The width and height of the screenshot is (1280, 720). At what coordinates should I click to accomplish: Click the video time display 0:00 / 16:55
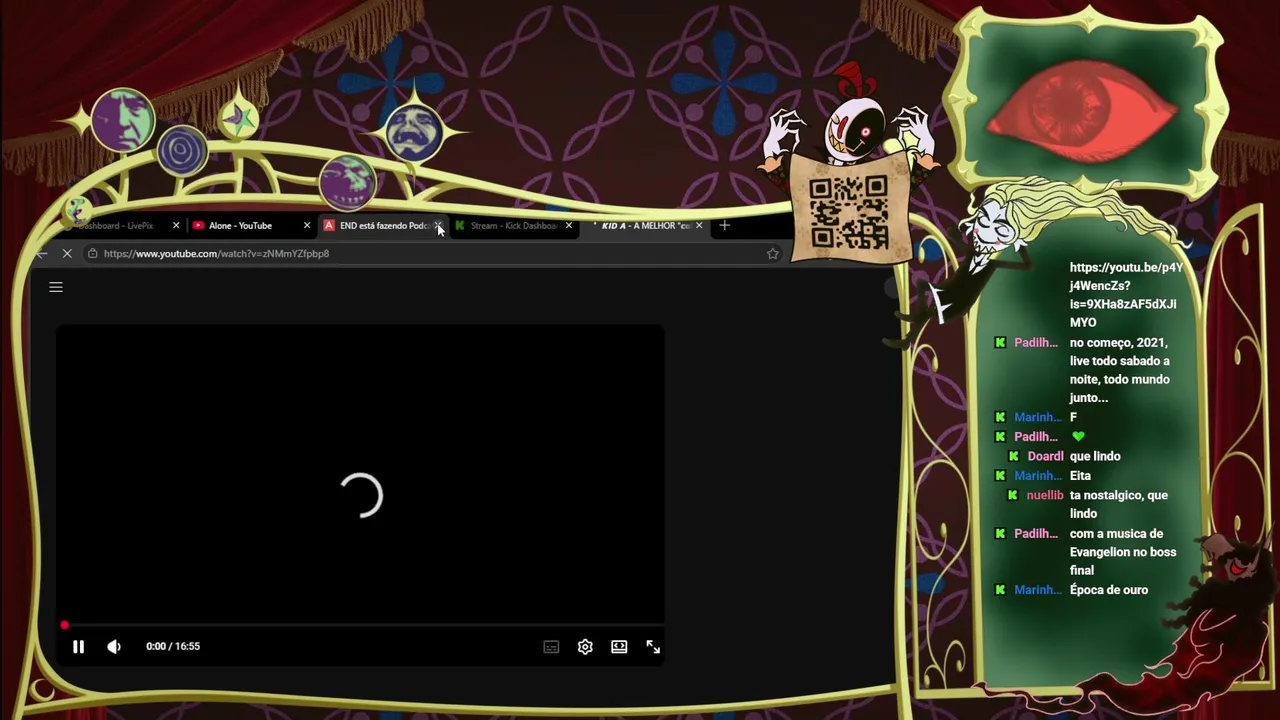[173, 647]
